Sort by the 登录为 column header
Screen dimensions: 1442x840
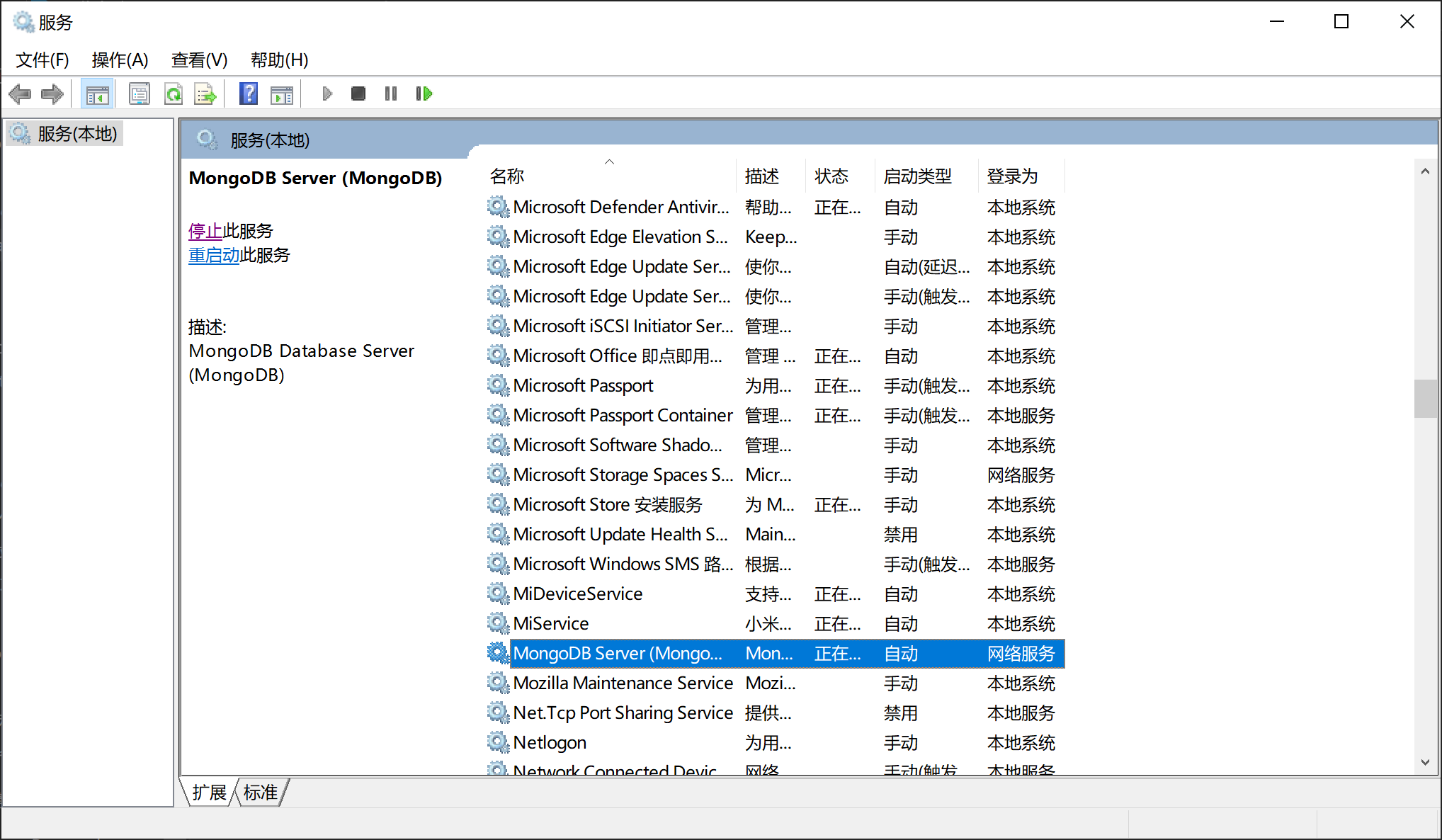pyautogui.click(x=1022, y=176)
